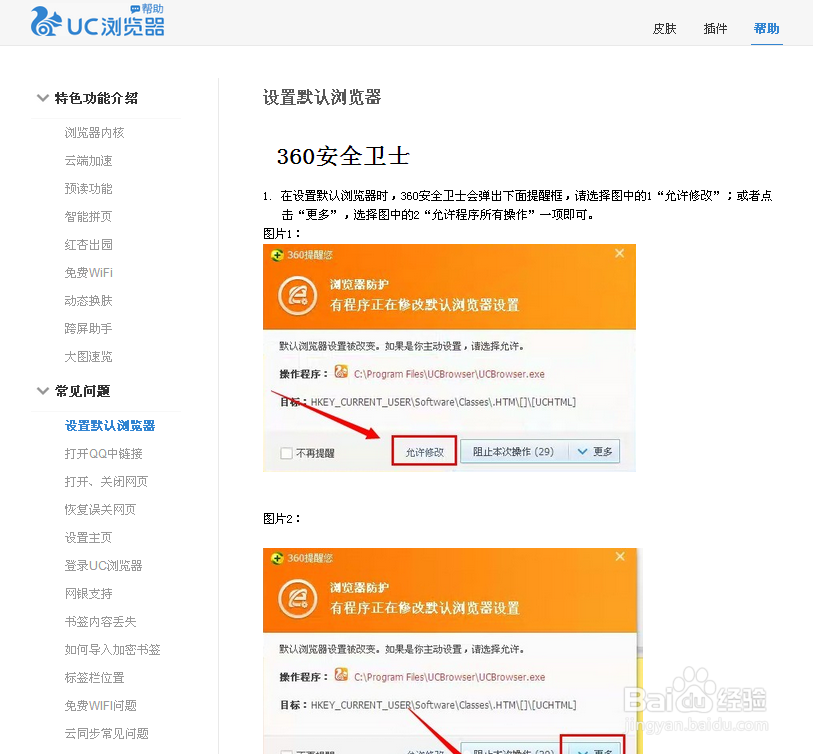This screenshot has width=813, height=754.
Task: Open 云同步常见问题 help topic
Action: point(107,734)
